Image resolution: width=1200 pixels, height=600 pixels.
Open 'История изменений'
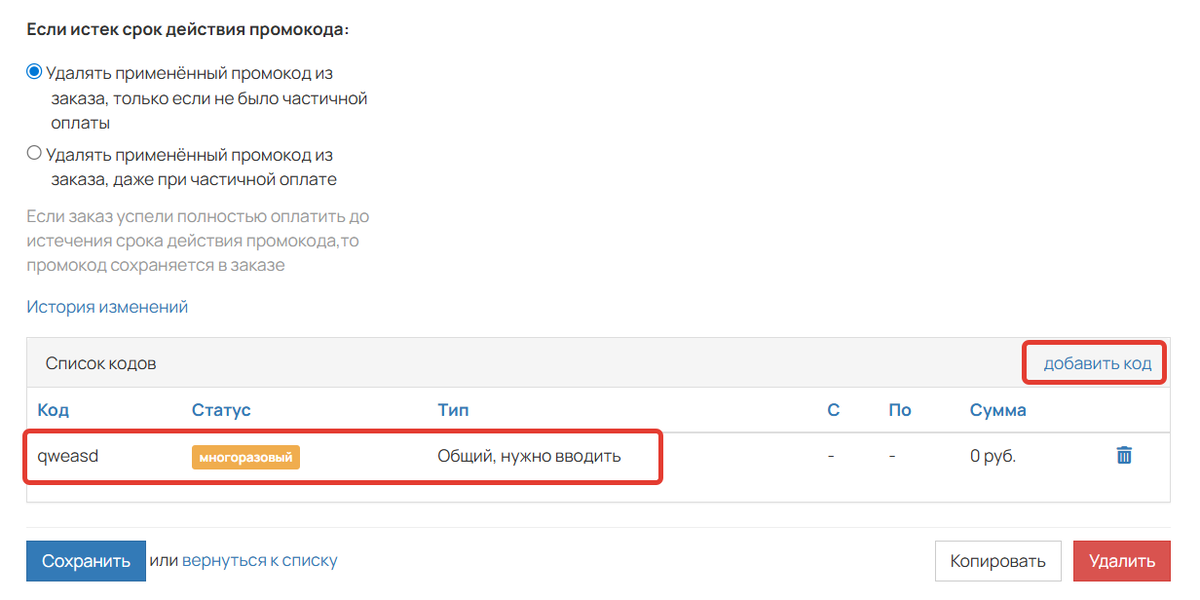[105, 306]
